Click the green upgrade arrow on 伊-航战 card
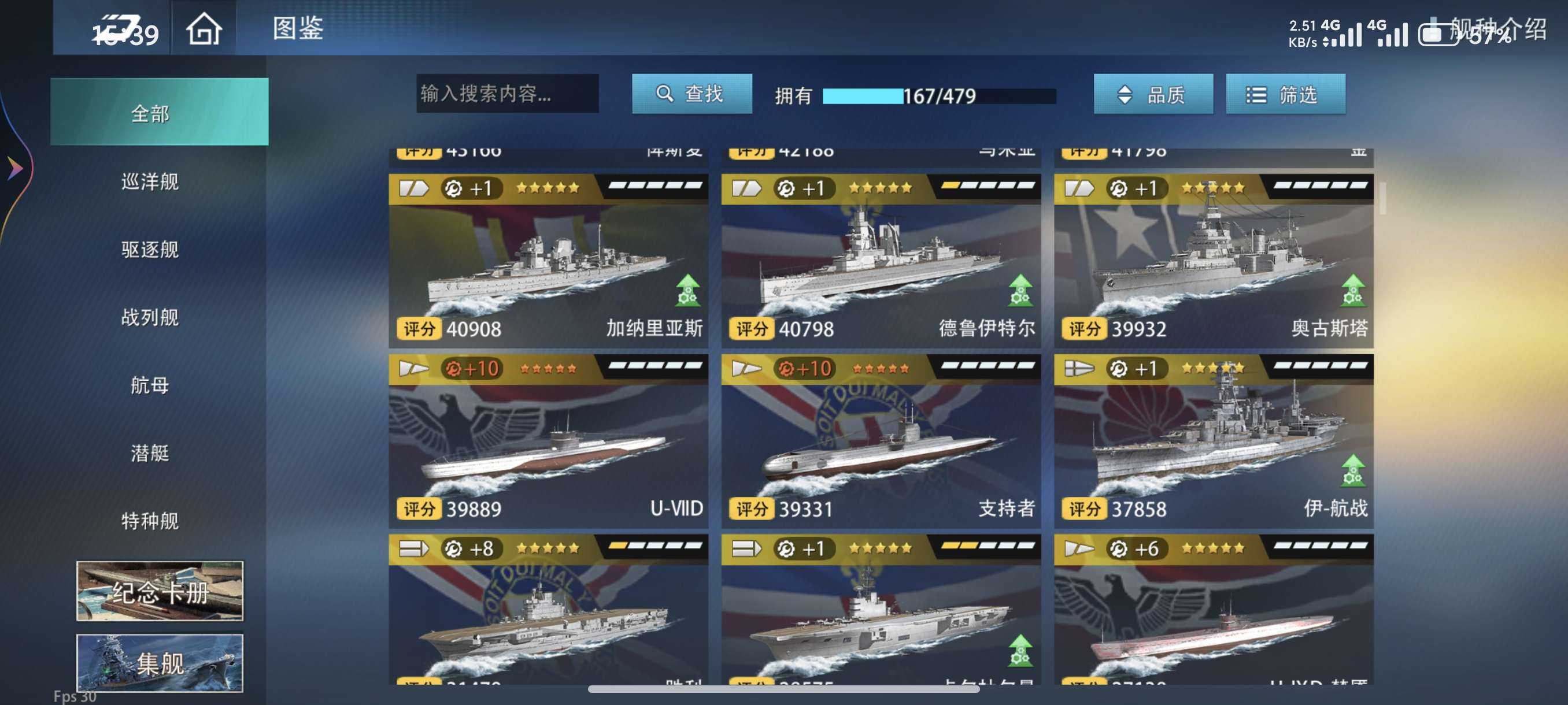 1352,470
